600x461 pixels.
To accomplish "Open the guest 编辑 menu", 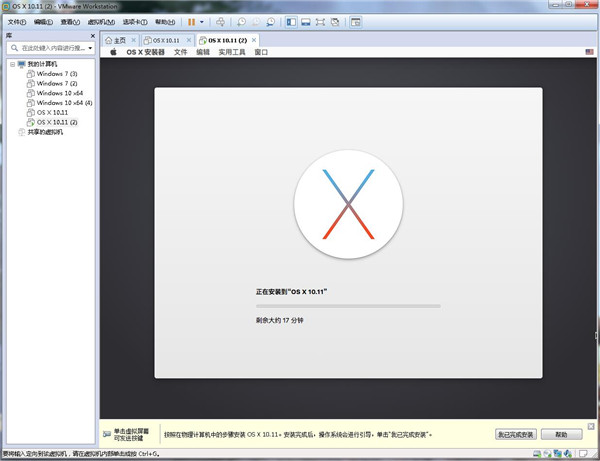I will [203, 52].
